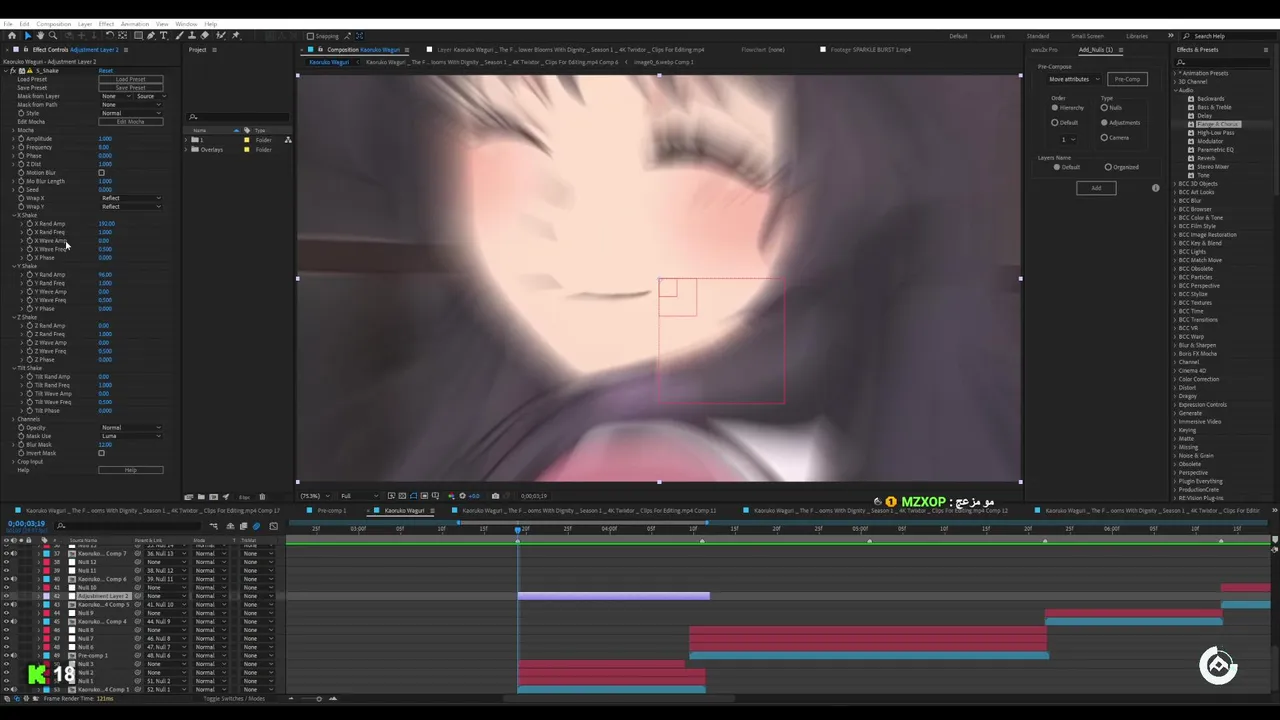The width and height of the screenshot is (1280, 720).
Task: Switch to the Pre-comp 1 timeline tab
Action: pyautogui.click(x=331, y=511)
